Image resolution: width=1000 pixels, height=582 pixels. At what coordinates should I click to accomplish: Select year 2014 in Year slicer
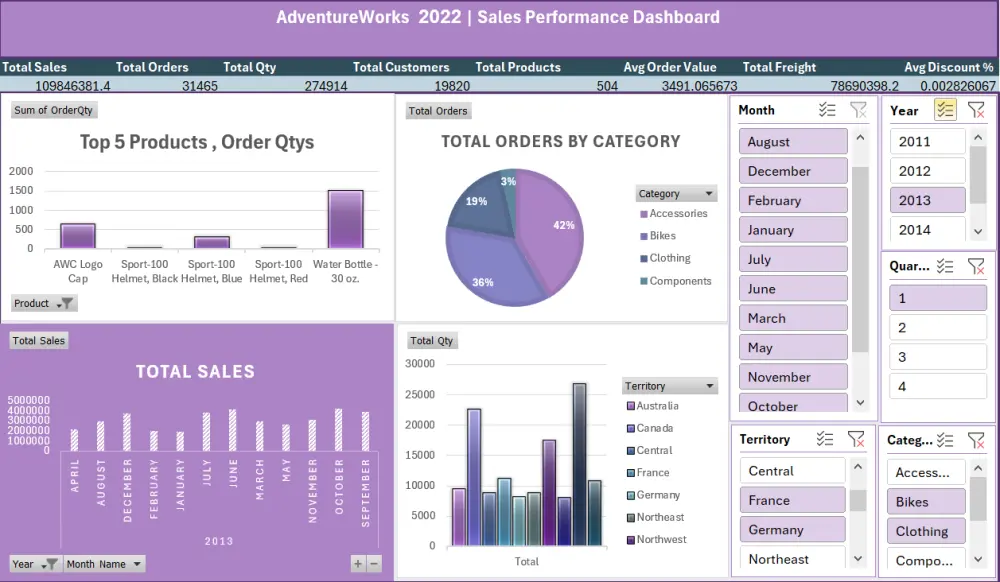(x=927, y=229)
